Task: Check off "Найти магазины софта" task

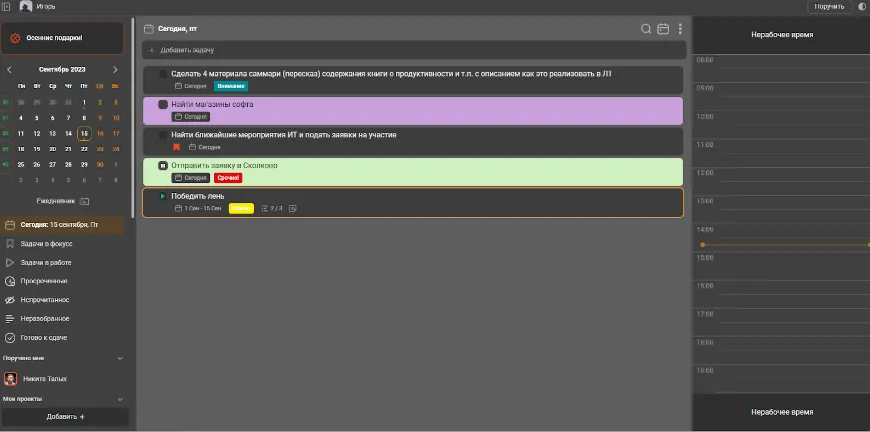Action: (163, 104)
